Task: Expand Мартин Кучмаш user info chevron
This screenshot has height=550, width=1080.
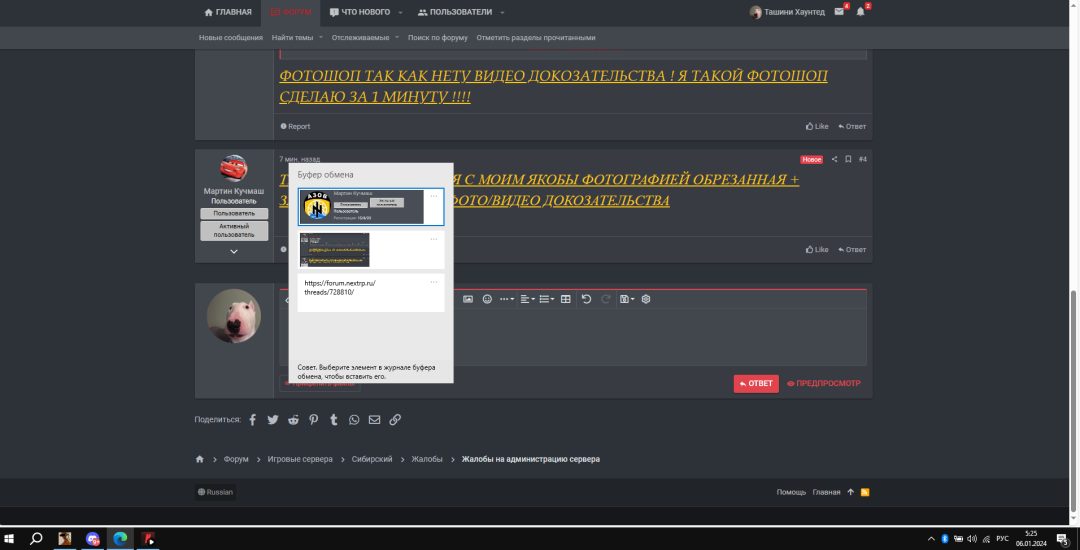Action: (233, 252)
